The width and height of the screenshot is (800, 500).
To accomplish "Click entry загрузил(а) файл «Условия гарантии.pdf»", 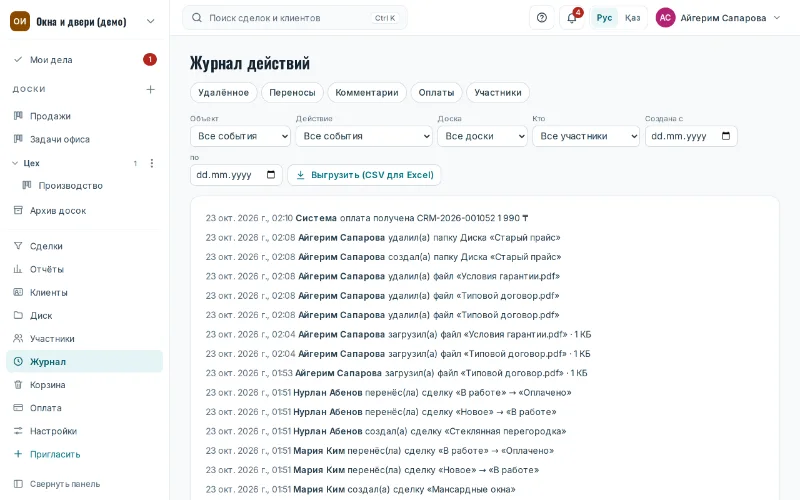I will (398, 334).
